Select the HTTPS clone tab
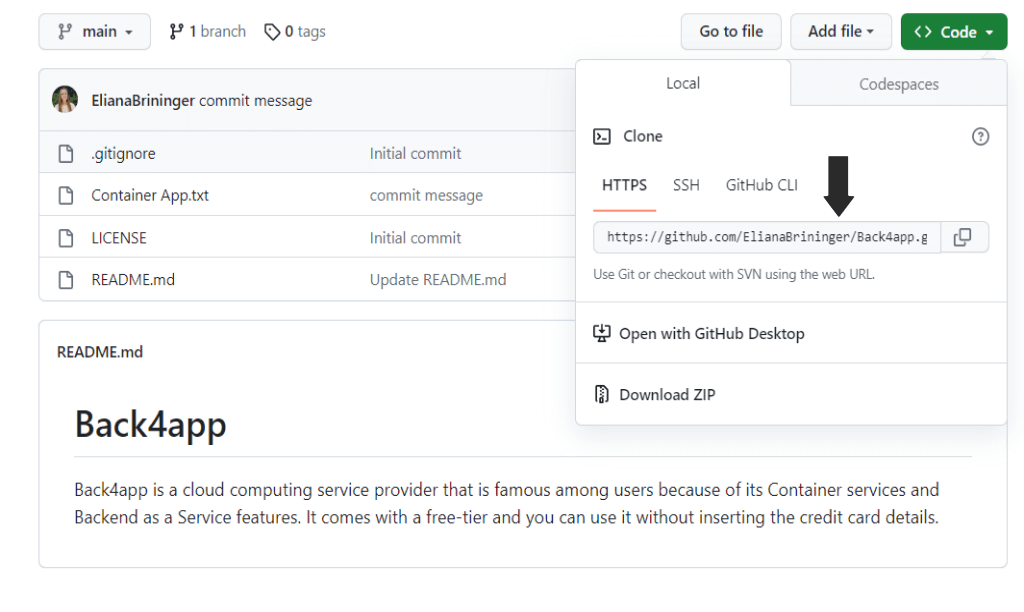Screen dimensions: 1024x612 click(x=624, y=185)
